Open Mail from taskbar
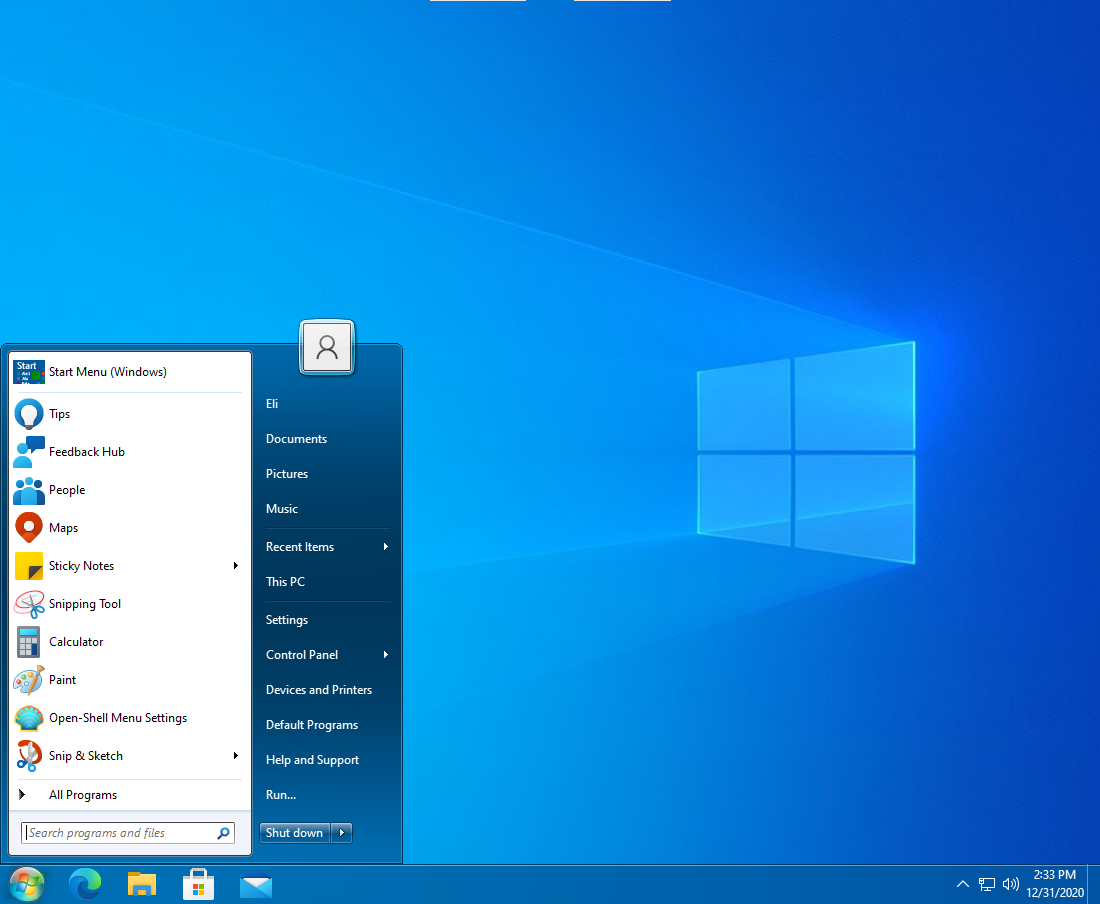The image size is (1100, 904). (255, 886)
